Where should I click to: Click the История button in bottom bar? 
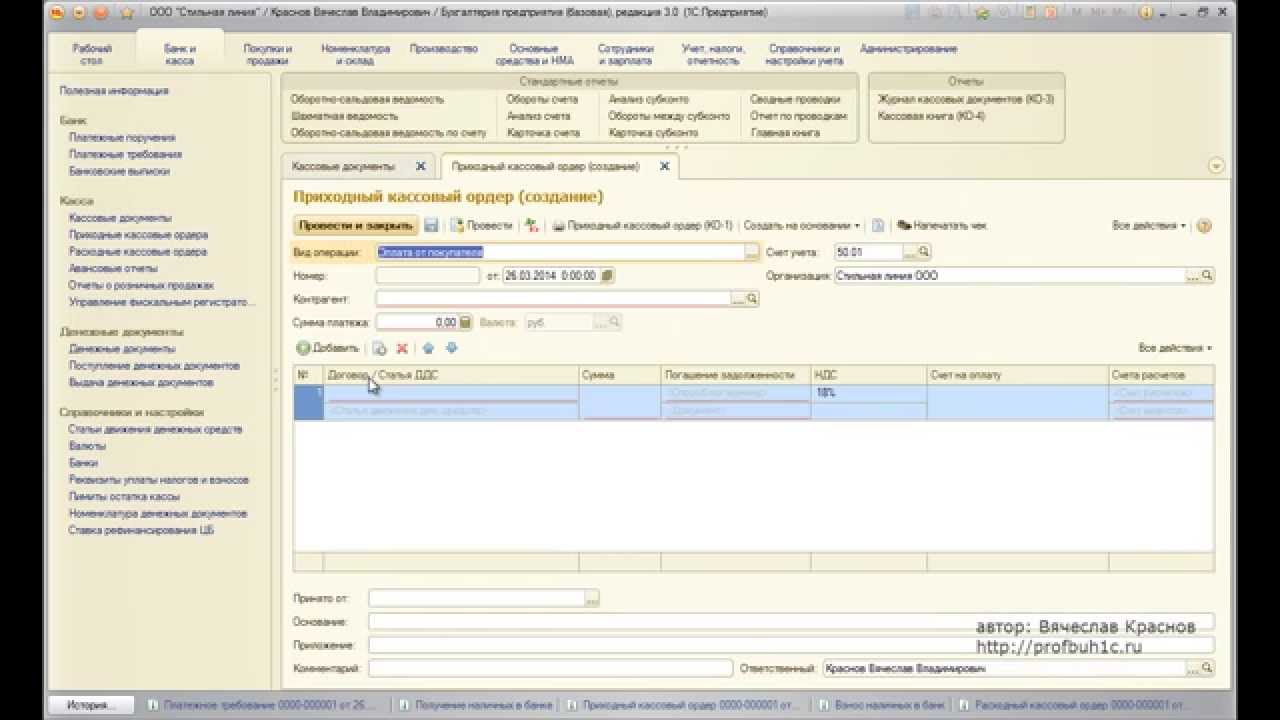pos(91,705)
